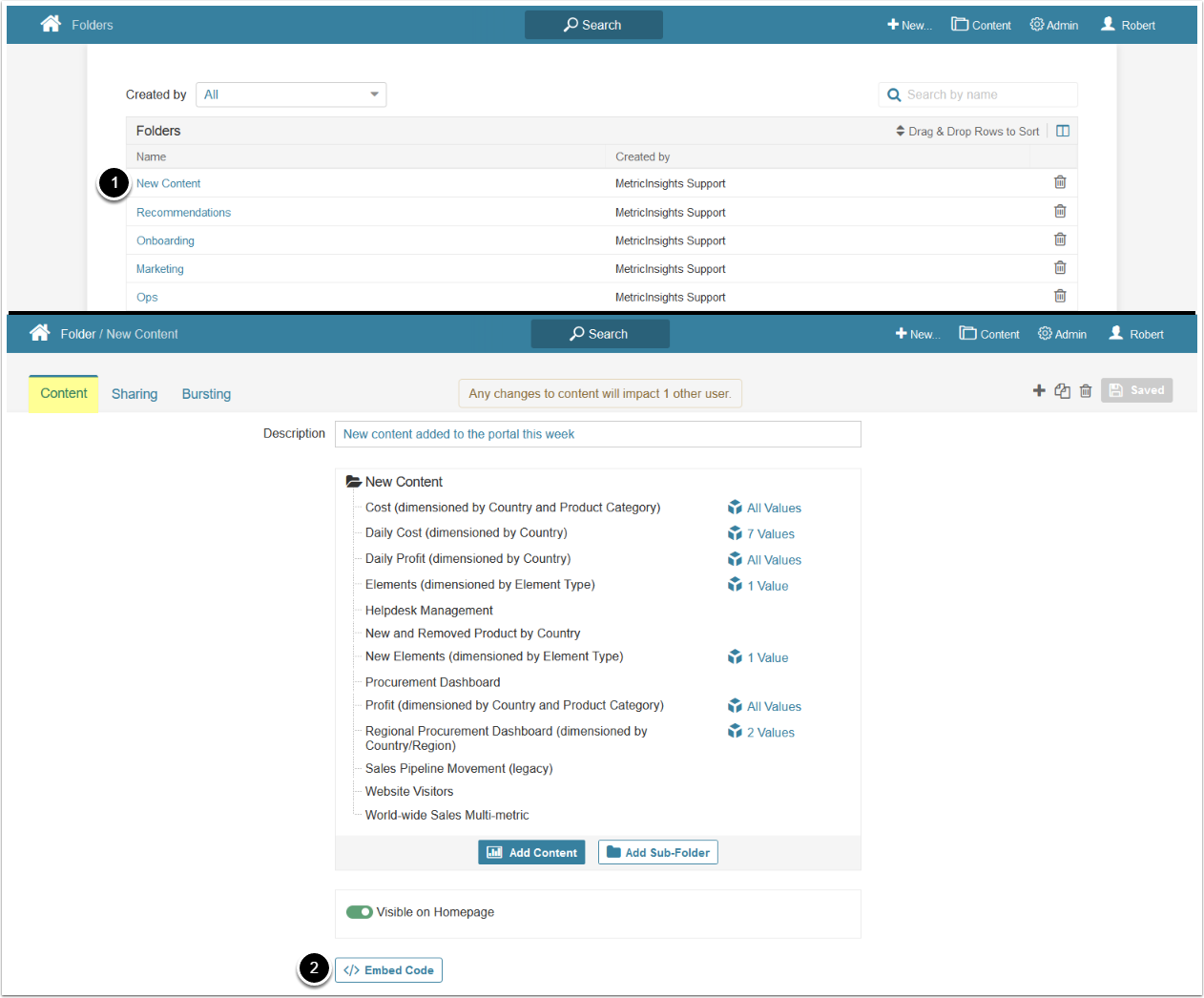The image size is (1204, 998).
Task: Click the Saved button
Action: (1137, 390)
